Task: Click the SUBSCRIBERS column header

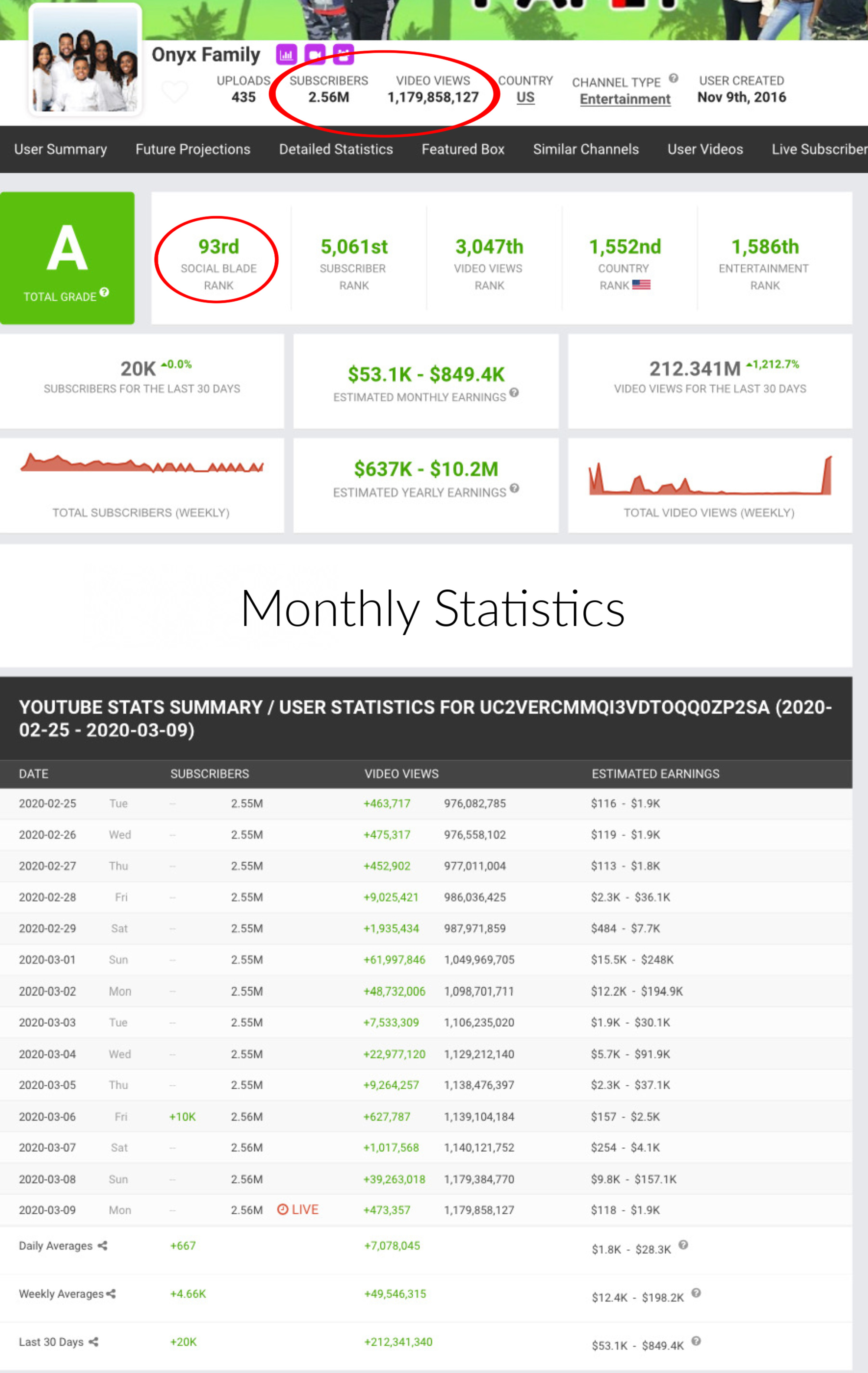Action: pos(209,774)
